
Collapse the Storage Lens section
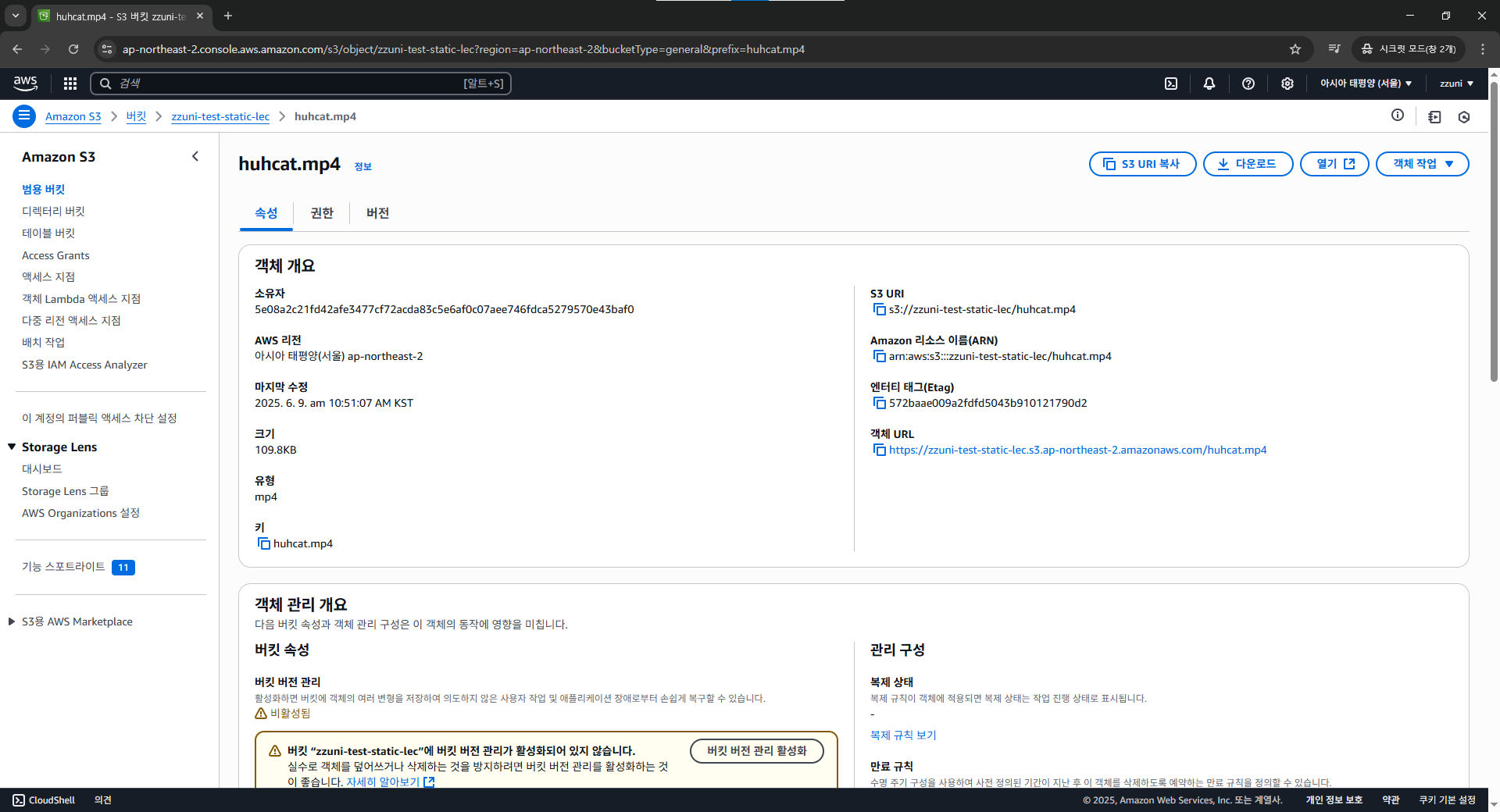coord(12,447)
